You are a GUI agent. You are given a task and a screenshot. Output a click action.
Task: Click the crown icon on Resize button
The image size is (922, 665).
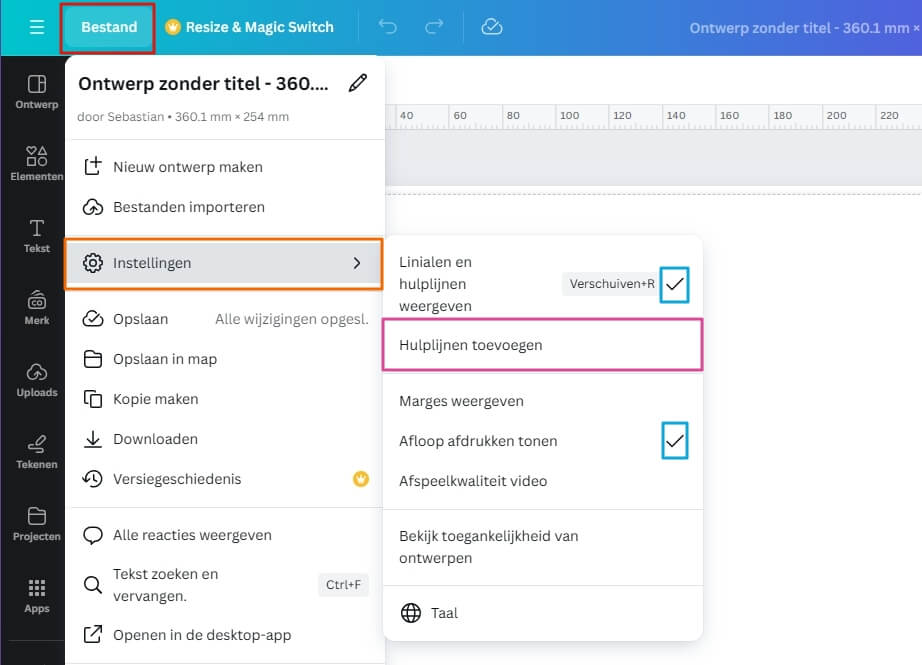click(172, 27)
